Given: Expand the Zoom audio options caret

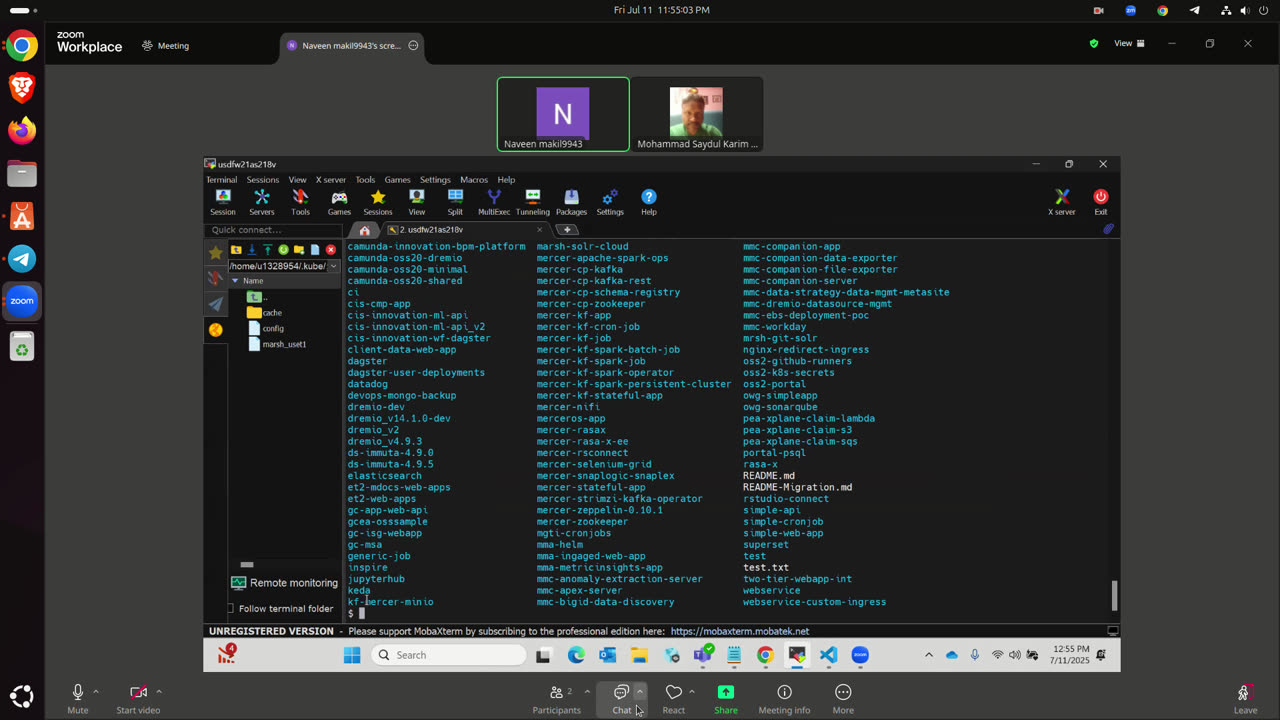Looking at the screenshot, I should point(96,692).
